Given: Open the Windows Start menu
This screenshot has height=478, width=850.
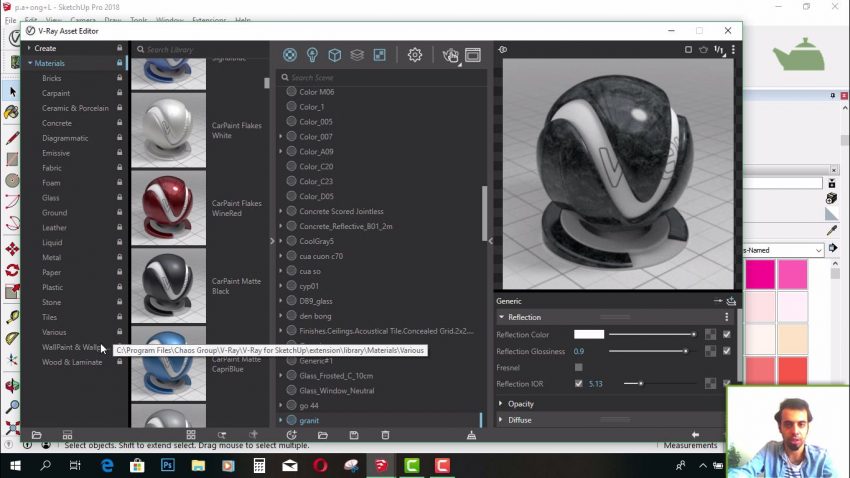Looking at the screenshot, I should pos(15,466).
